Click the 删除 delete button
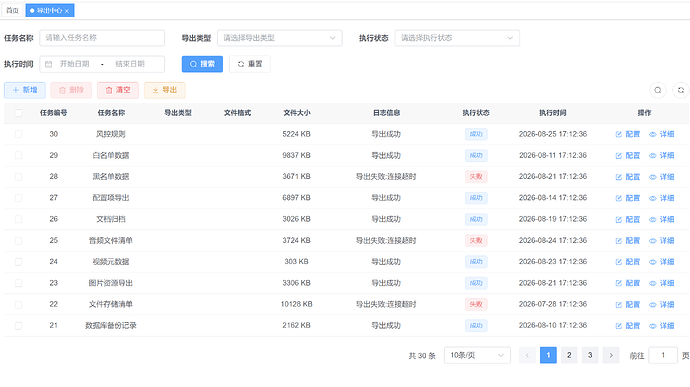The width and height of the screenshot is (690, 387). point(71,90)
